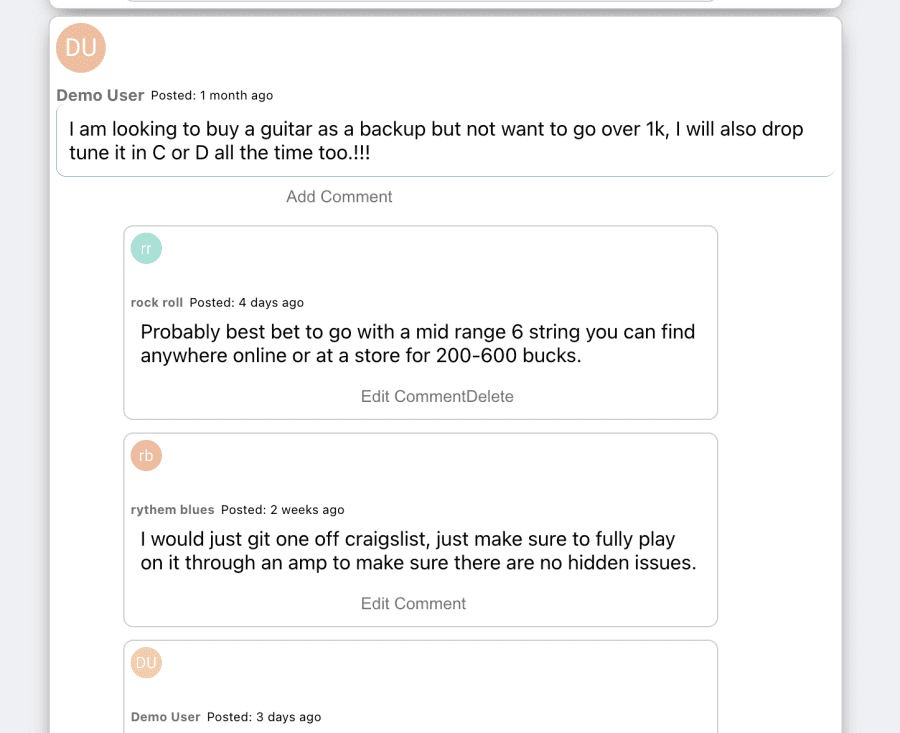
Task: Delete rock roll's comment
Action: pyautogui.click(x=489, y=396)
